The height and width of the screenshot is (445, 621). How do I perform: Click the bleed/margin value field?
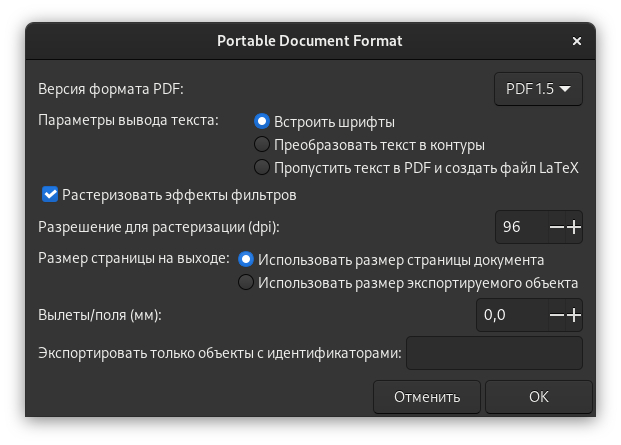click(510, 315)
